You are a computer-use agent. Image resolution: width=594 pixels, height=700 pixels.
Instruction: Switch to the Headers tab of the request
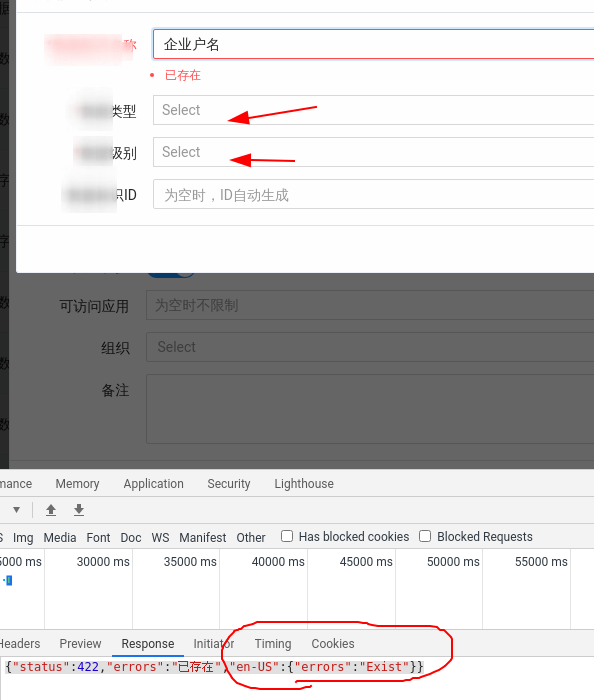point(19,643)
